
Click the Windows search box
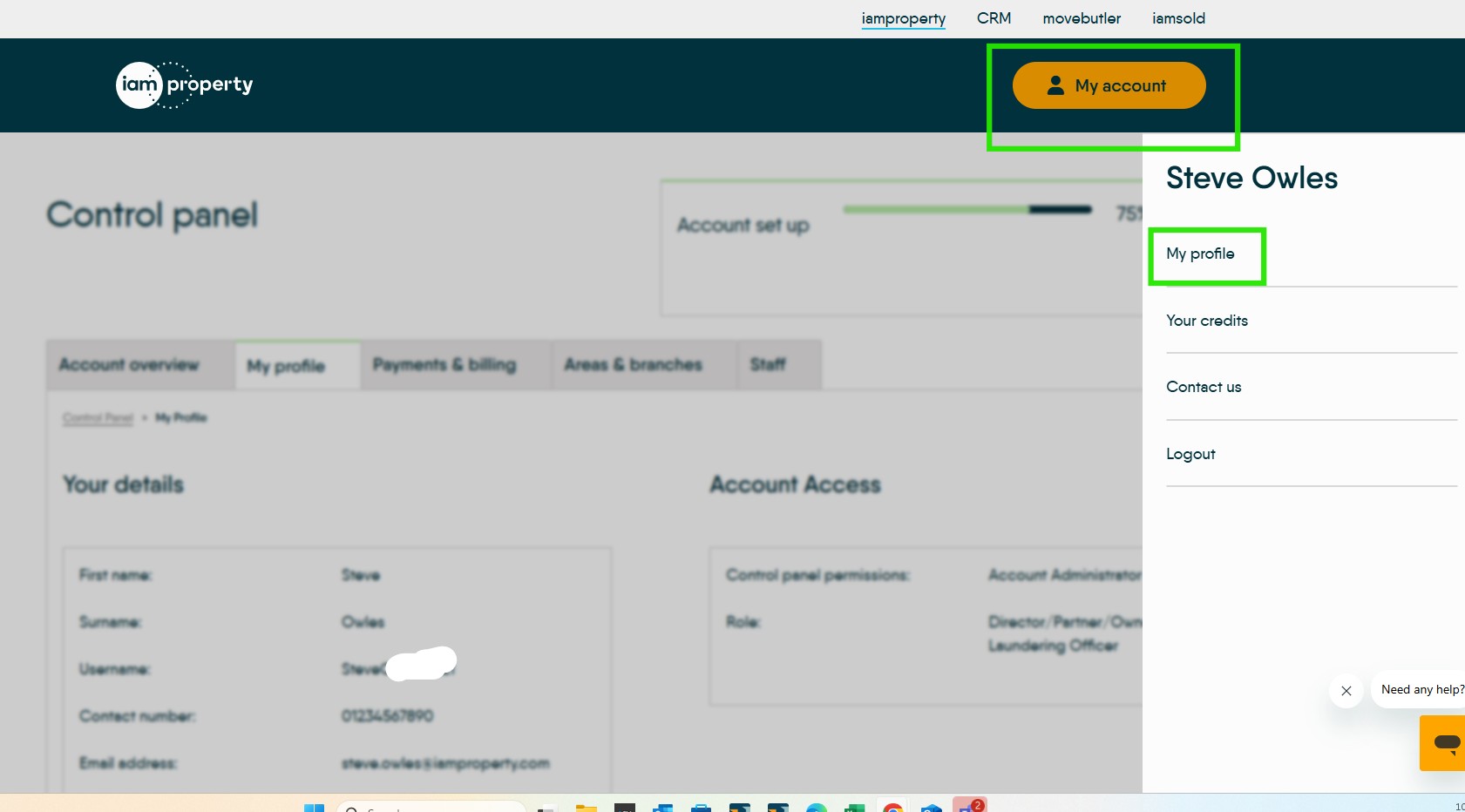(x=431, y=809)
